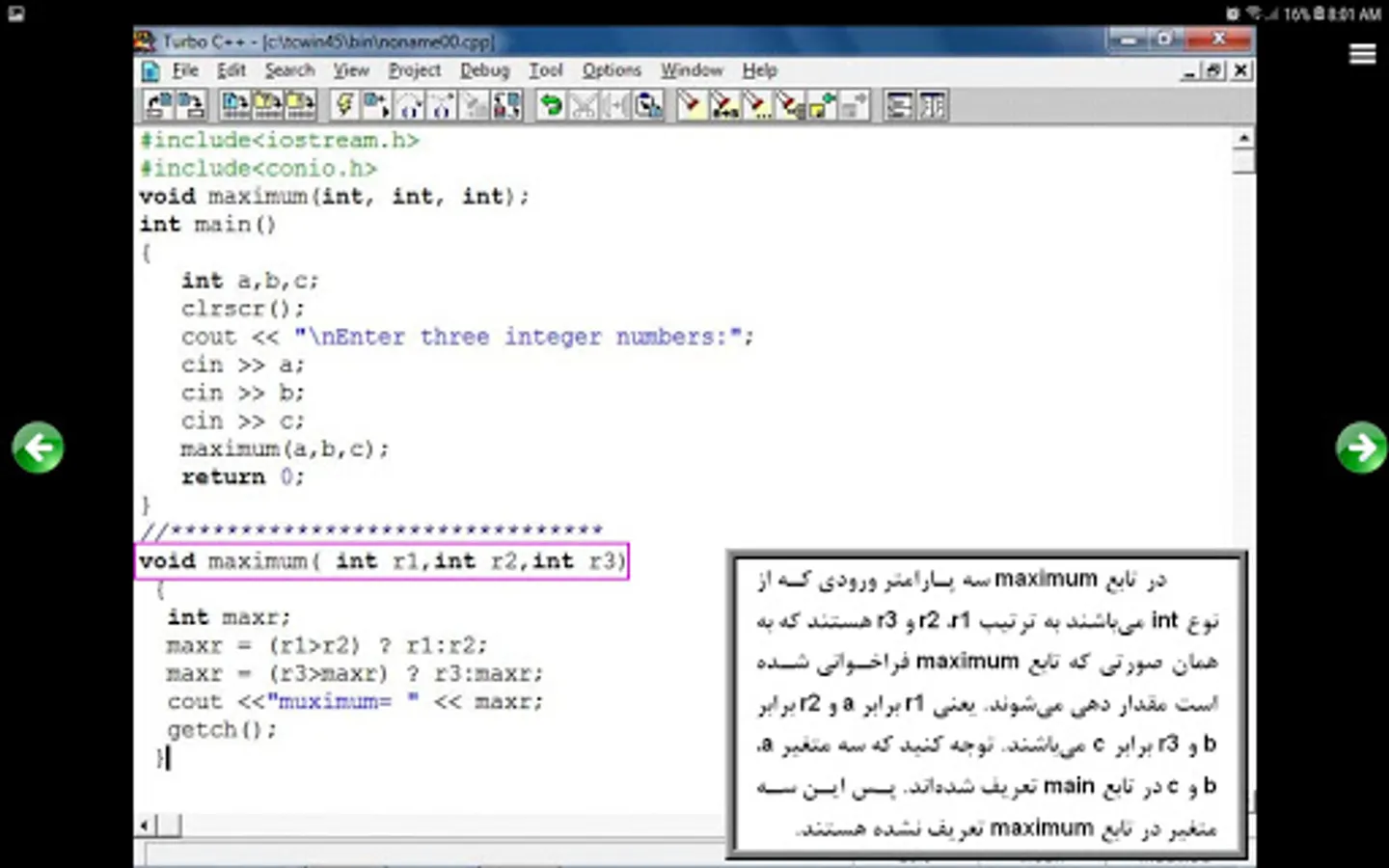Open the Debug menu
Viewport: 1389px width, 868px height.
pyautogui.click(x=484, y=70)
